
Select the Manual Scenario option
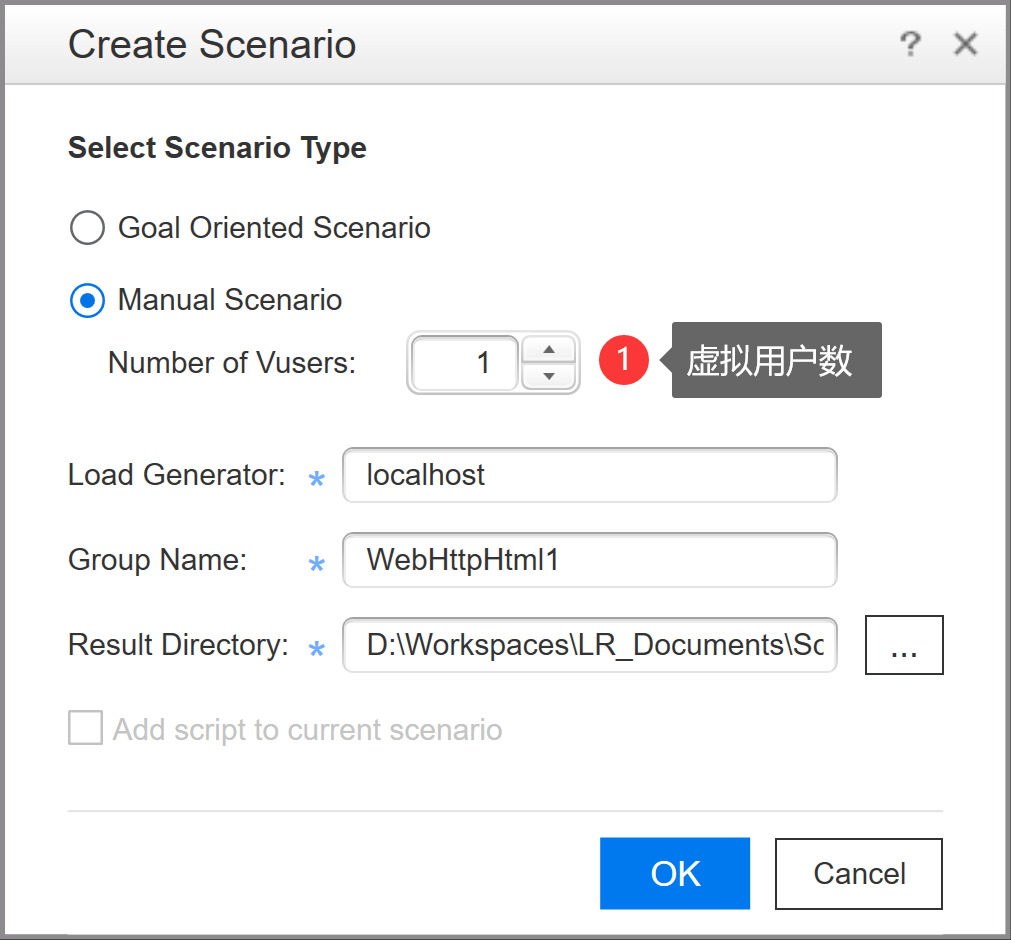87,300
